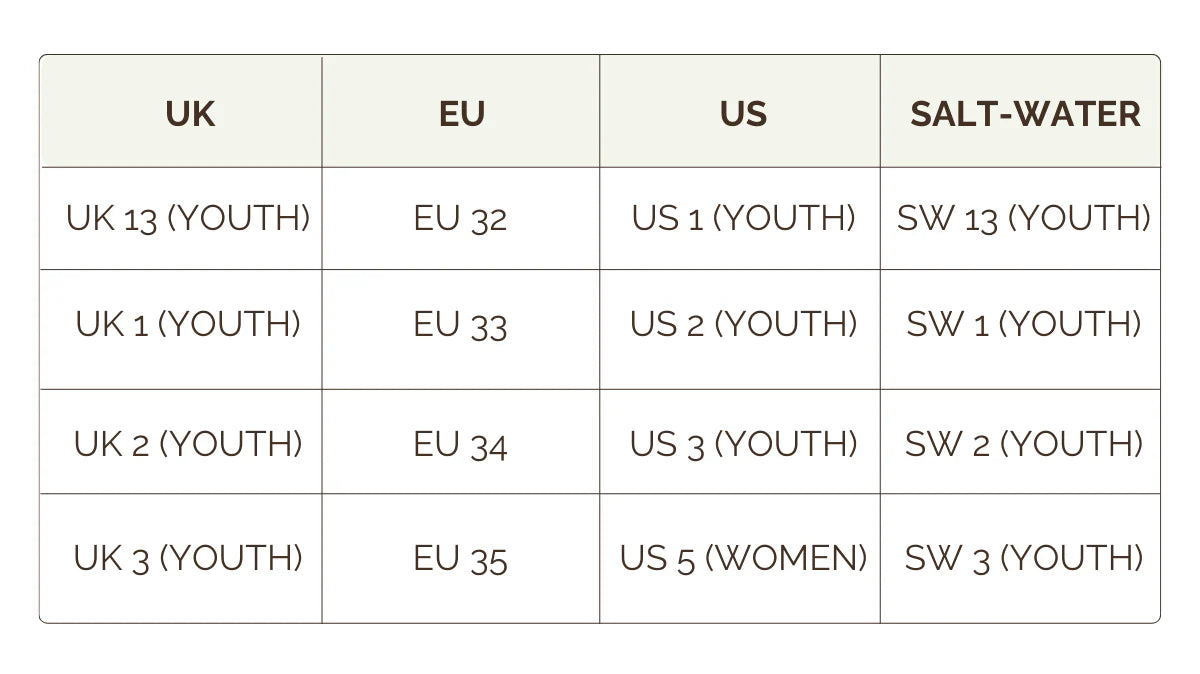Choose the US 5 (WOMEN) cell
This screenshot has width=1200, height=674.
click(743, 558)
